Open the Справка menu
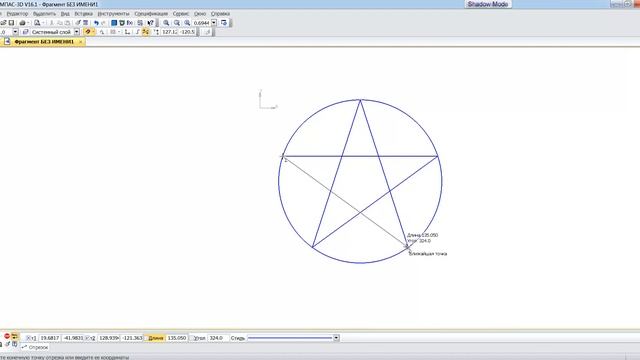 220,13
